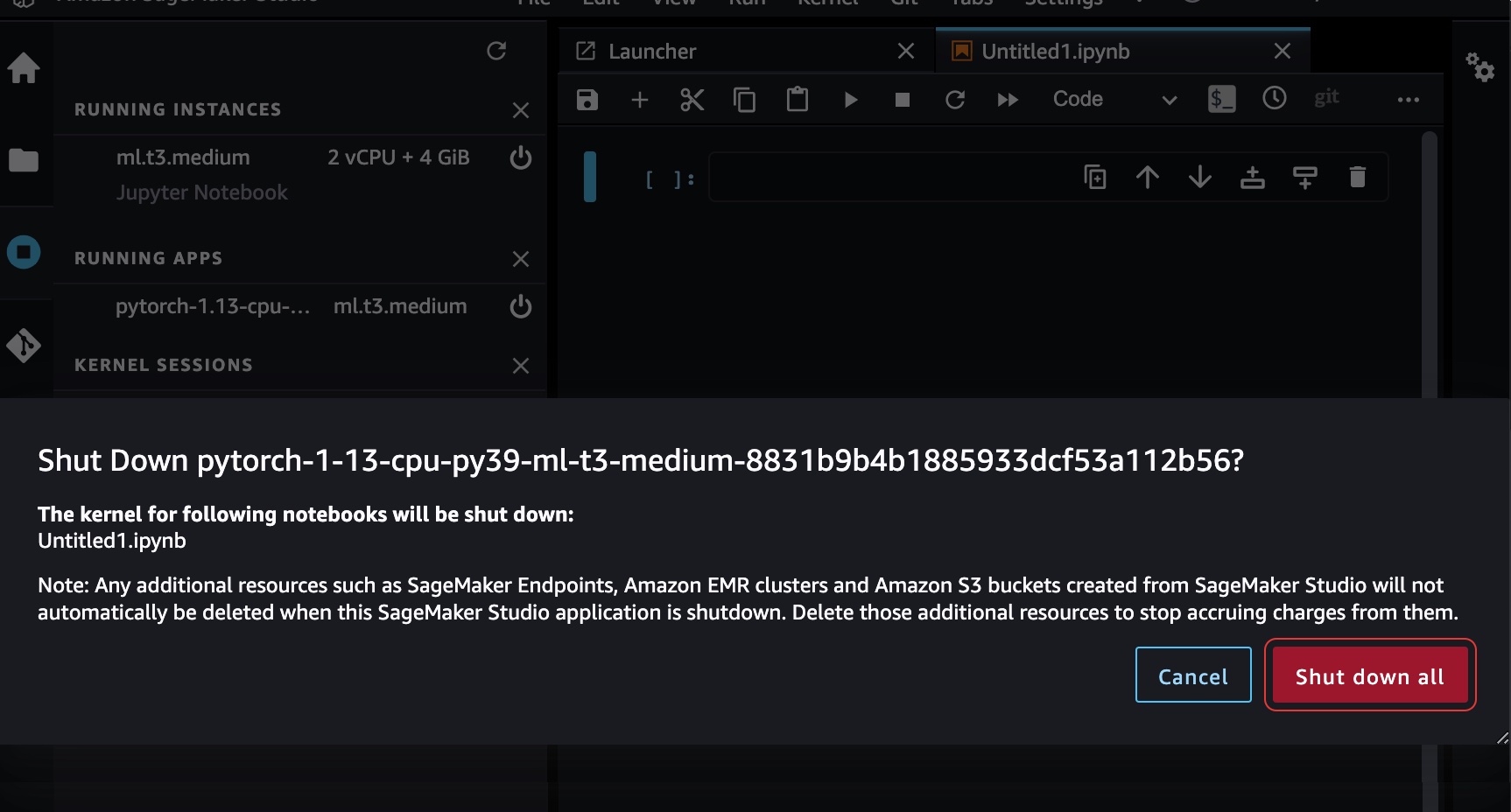Image resolution: width=1511 pixels, height=812 pixels.
Task: Close the Untitled1.ipynb tab
Action: (x=1283, y=52)
